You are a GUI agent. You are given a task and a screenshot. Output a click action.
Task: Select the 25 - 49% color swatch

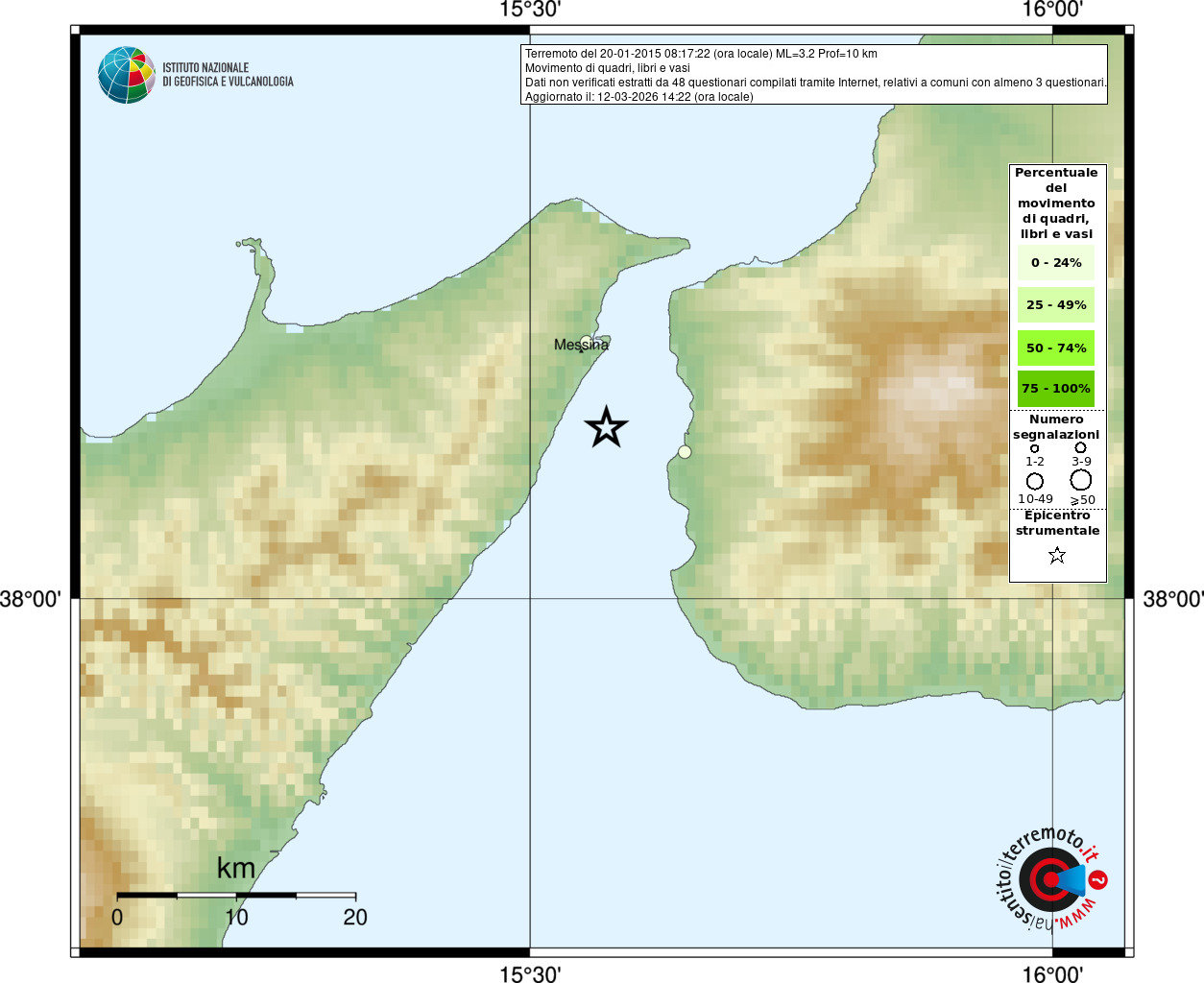[1056, 304]
